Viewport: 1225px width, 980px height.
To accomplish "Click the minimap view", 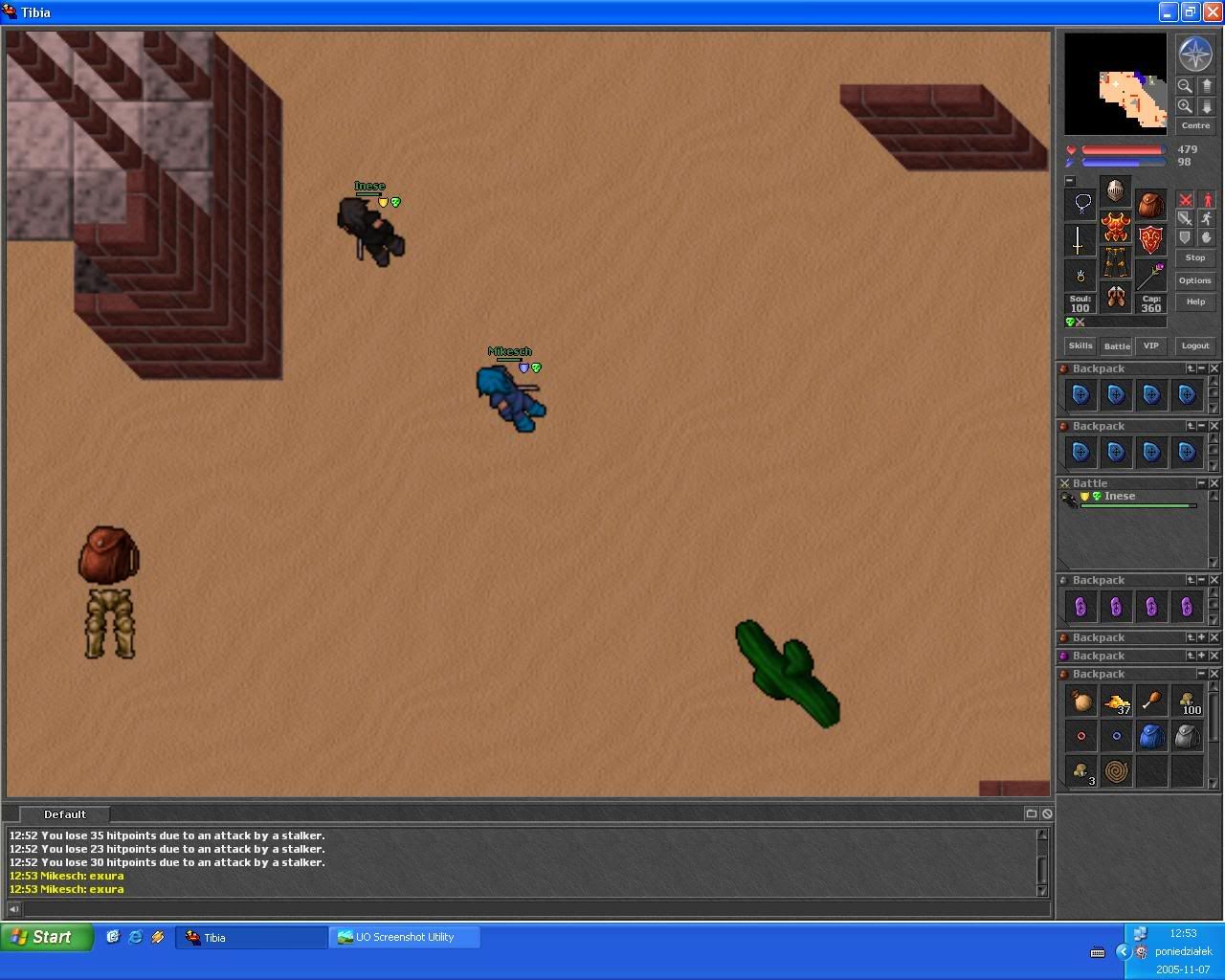I will point(1116,84).
